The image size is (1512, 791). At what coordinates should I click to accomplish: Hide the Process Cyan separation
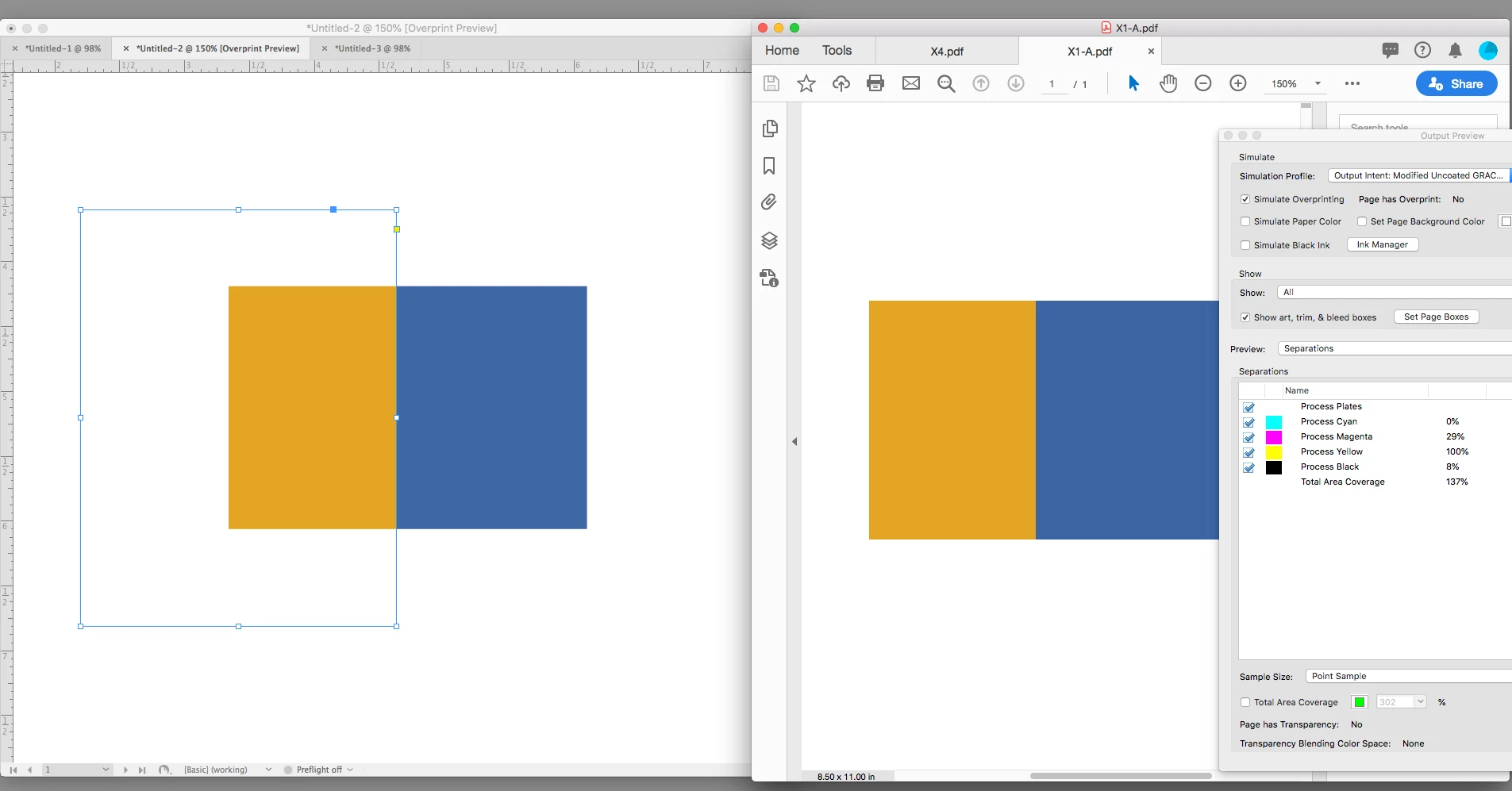[x=1248, y=422]
